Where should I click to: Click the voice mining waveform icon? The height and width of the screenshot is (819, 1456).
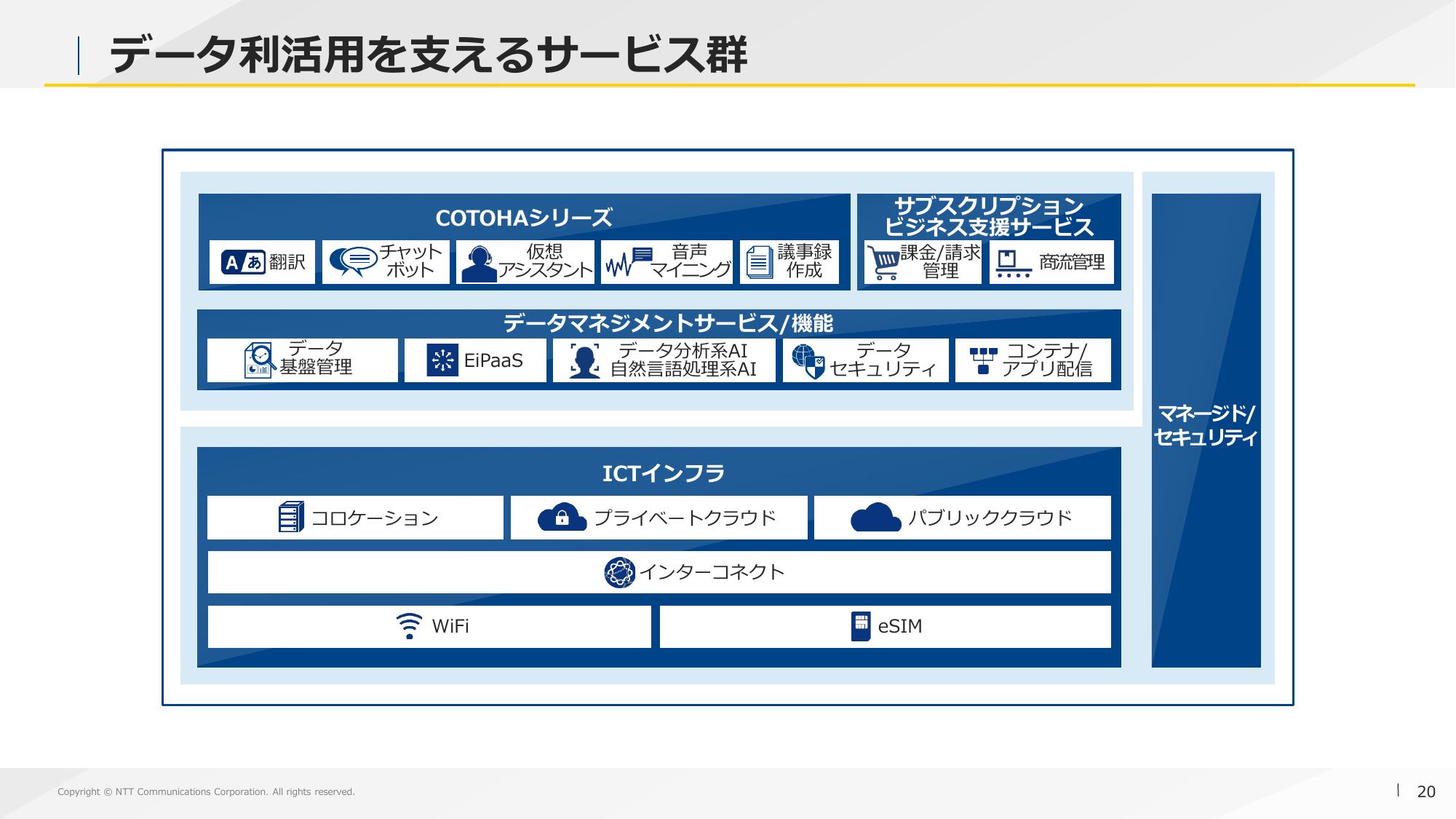point(629,263)
